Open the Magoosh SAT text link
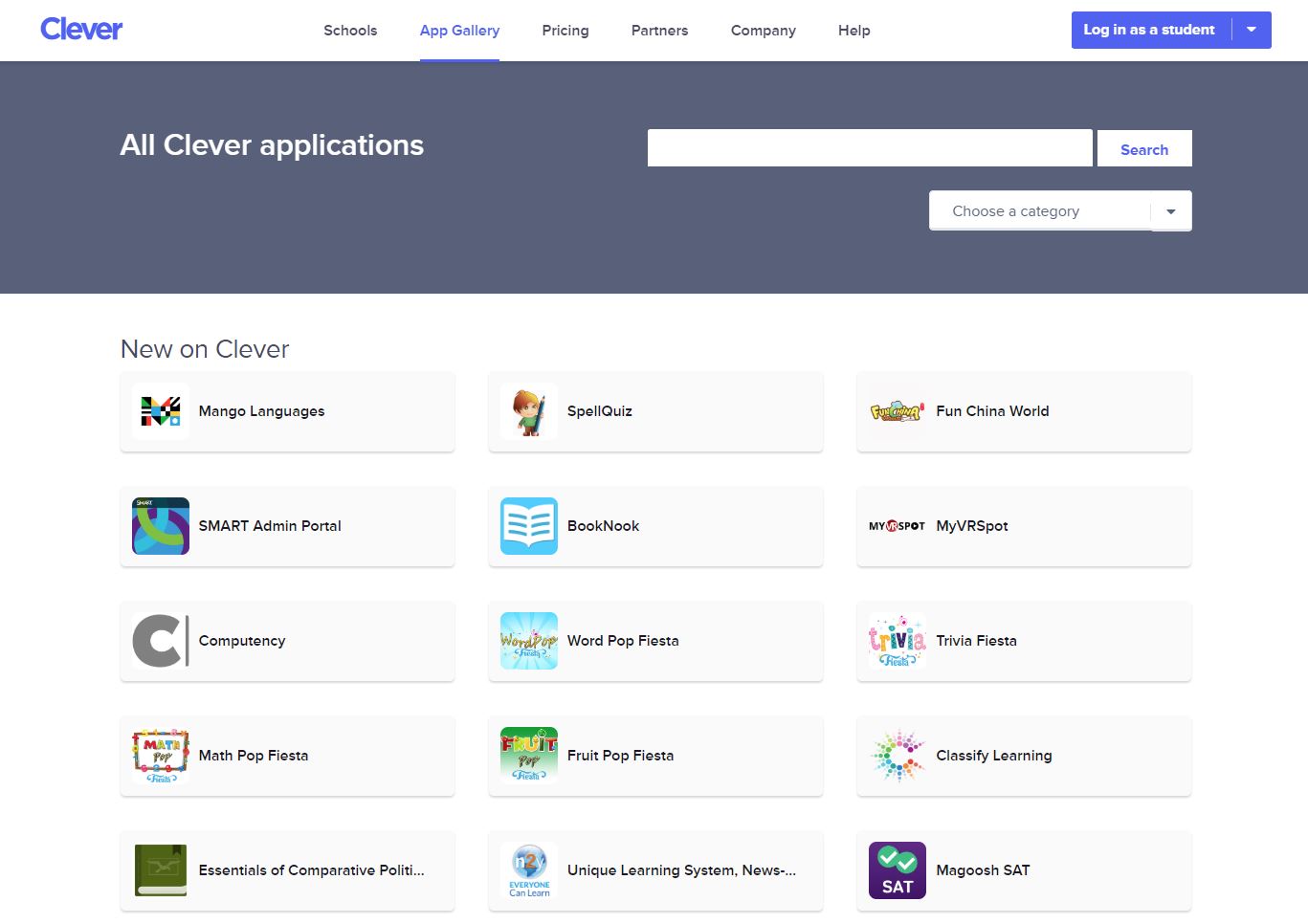 click(x=983, y=870)
